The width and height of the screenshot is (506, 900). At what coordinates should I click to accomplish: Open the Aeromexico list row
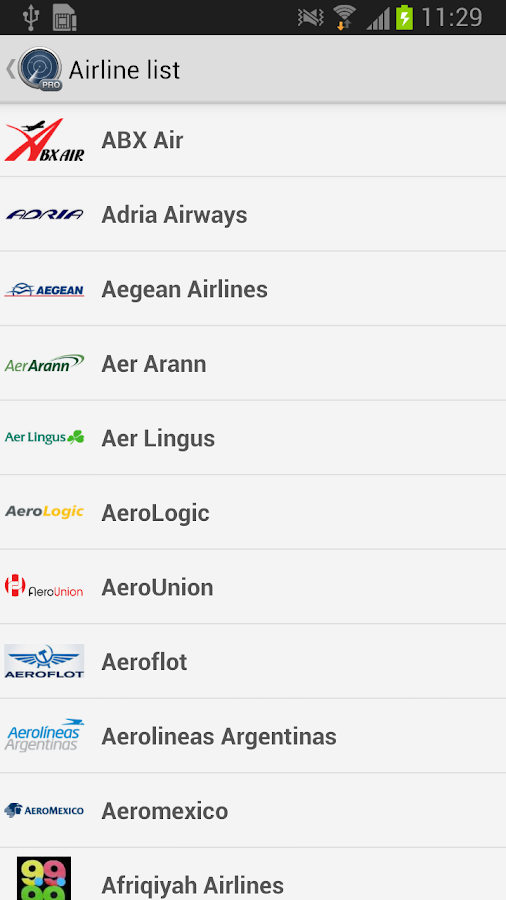(253, 810)
